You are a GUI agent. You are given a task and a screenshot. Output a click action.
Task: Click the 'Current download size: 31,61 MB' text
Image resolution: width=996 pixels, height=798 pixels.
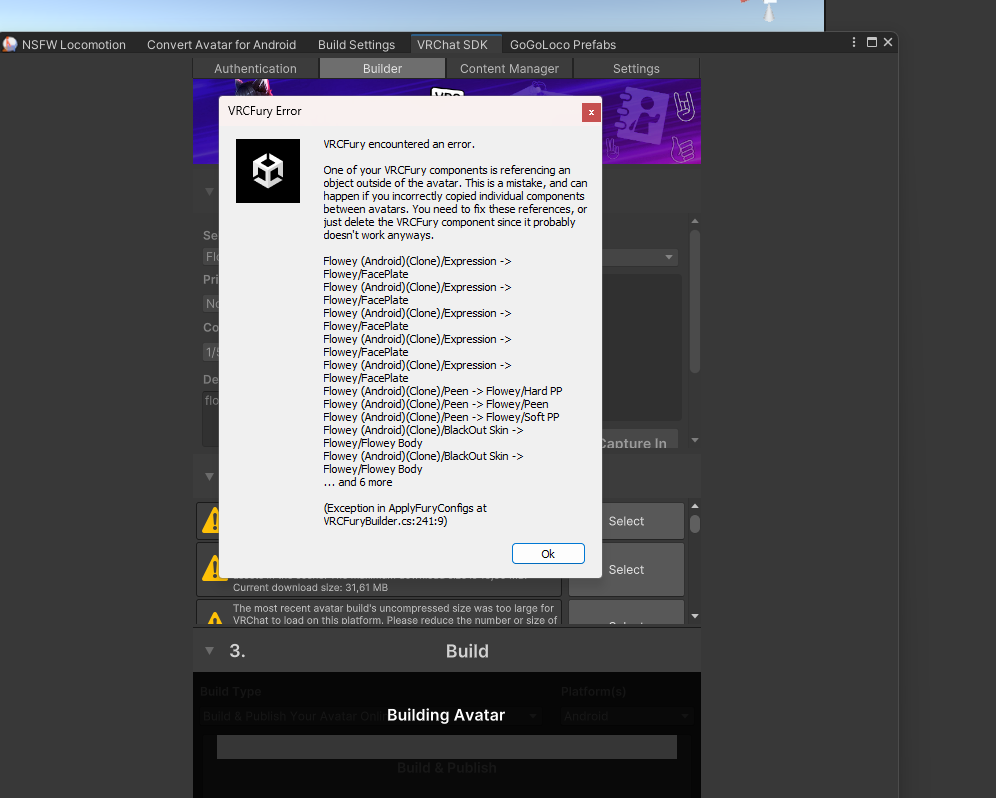point(311,588)
